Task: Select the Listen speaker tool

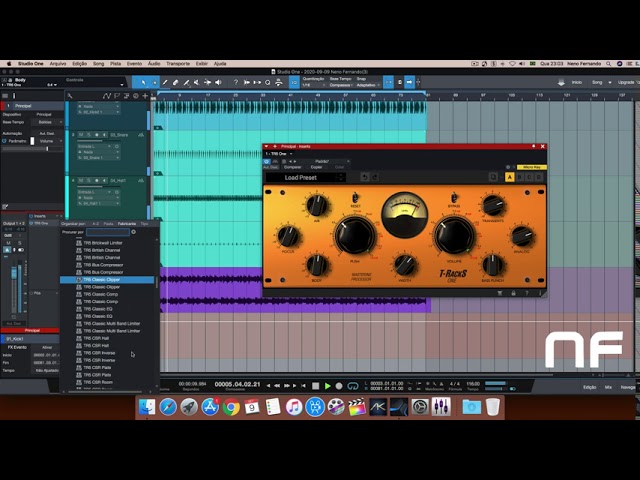Action: 218,82
